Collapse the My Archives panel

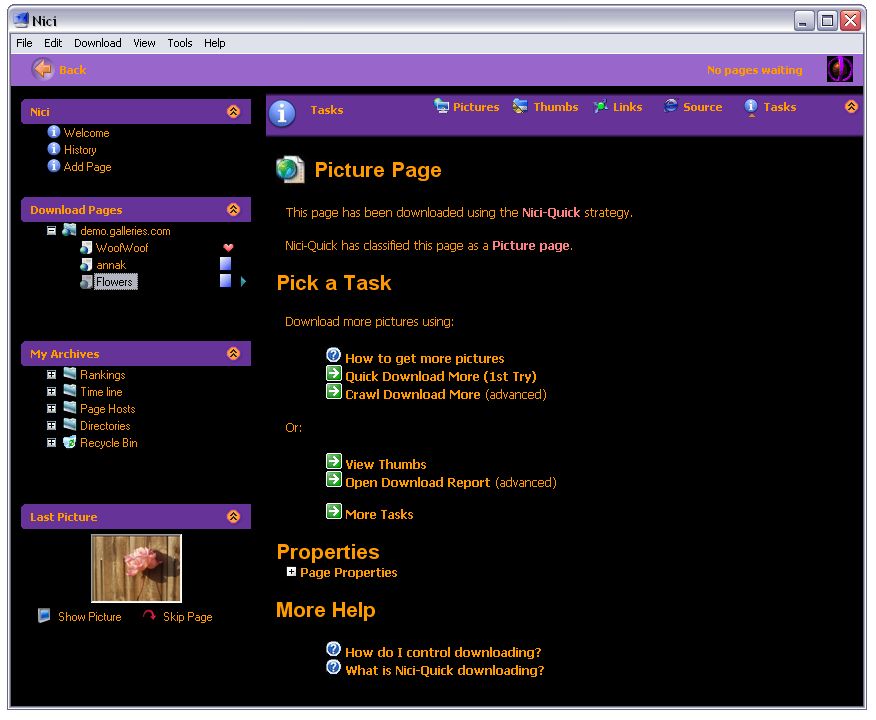pyautogui.click(x=234, y=353)
